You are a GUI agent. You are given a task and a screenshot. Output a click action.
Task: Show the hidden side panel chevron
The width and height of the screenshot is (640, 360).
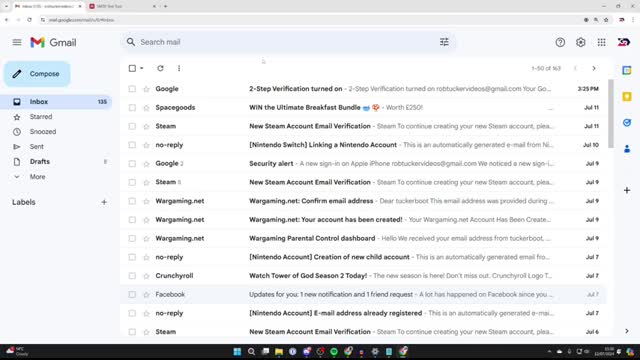click(x=627, y=331)
